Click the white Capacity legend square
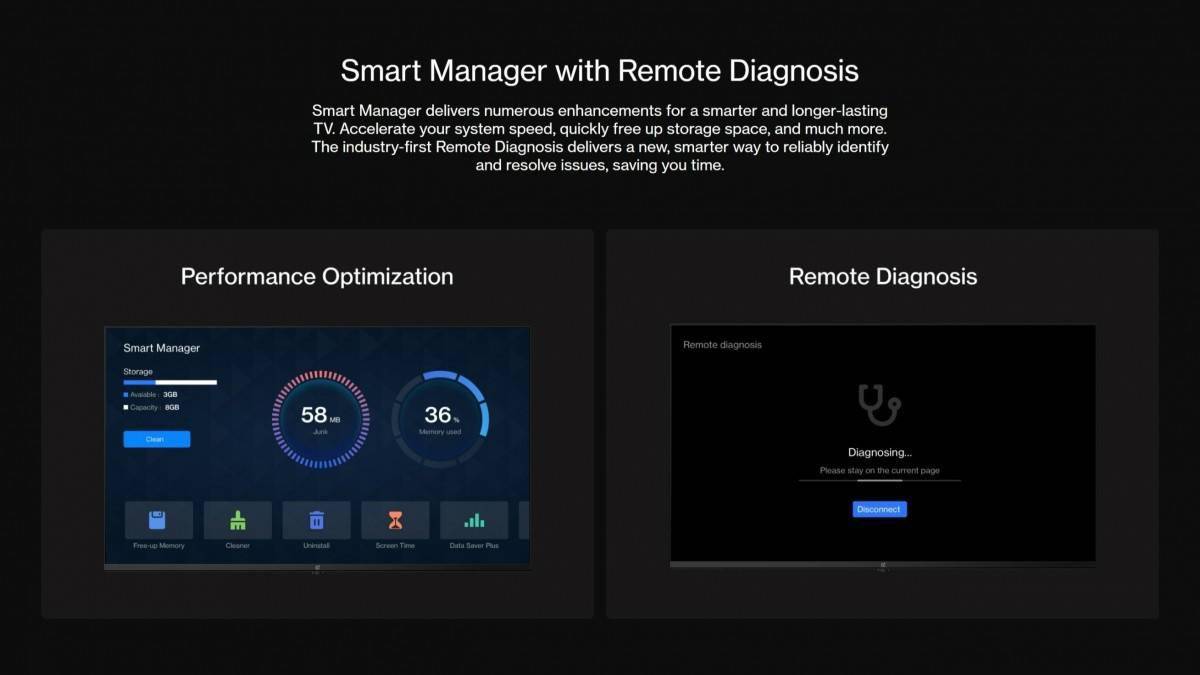 126,408
